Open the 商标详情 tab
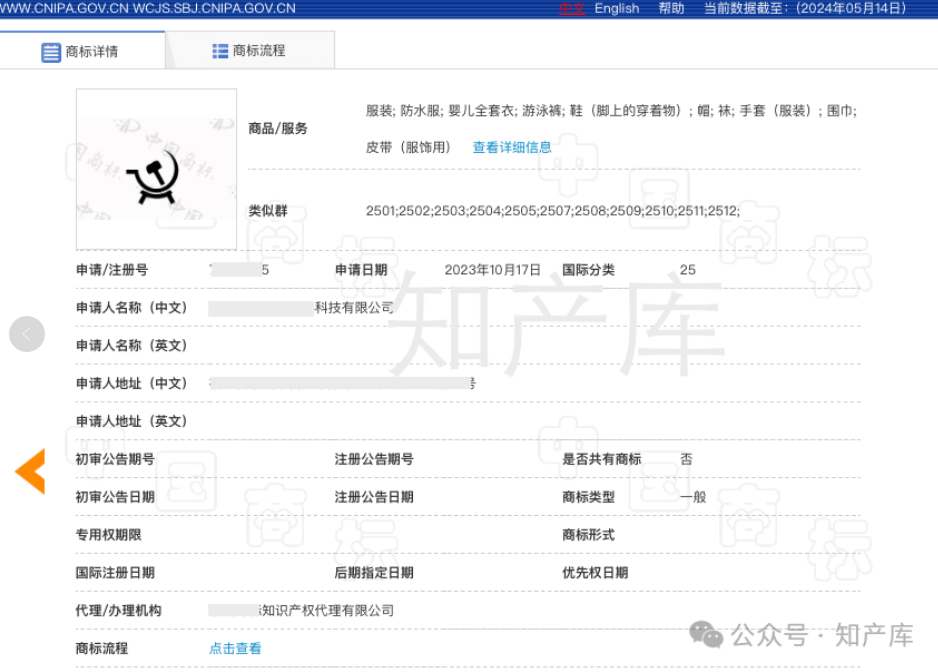The width and height of the screenshot is (938, 672). click(x=82, y=51)
